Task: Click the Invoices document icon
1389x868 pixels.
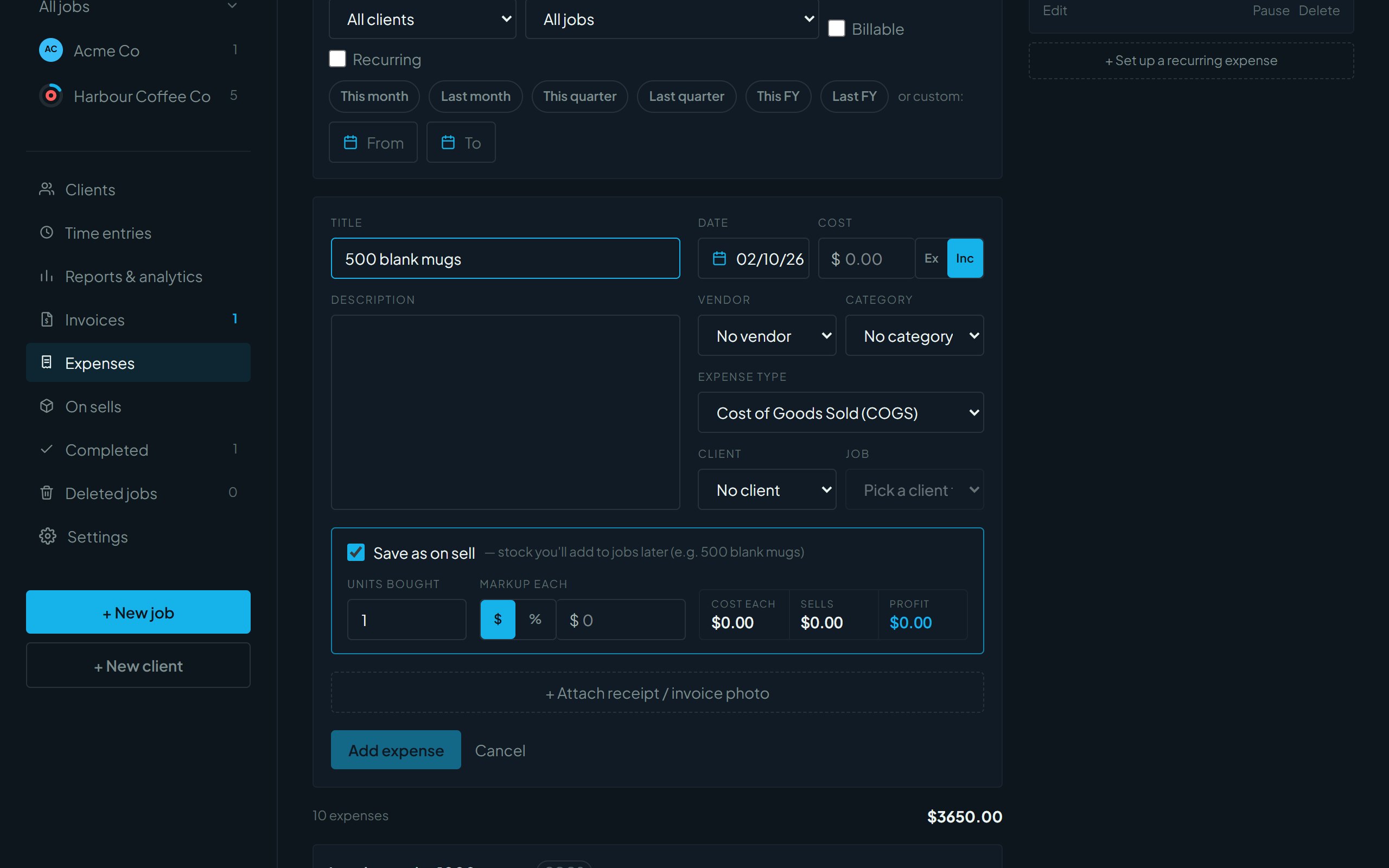Action: pyautogui.click(x=47, y=319)
